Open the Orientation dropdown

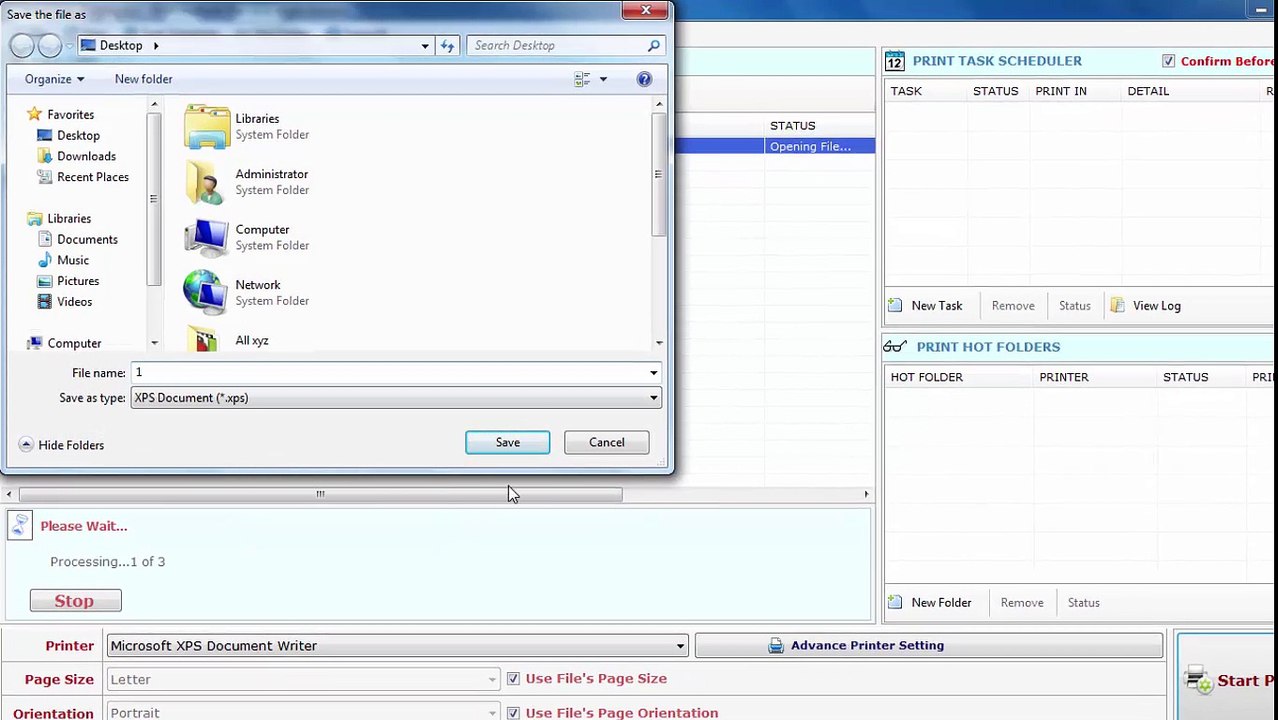[x=303, y=713]
